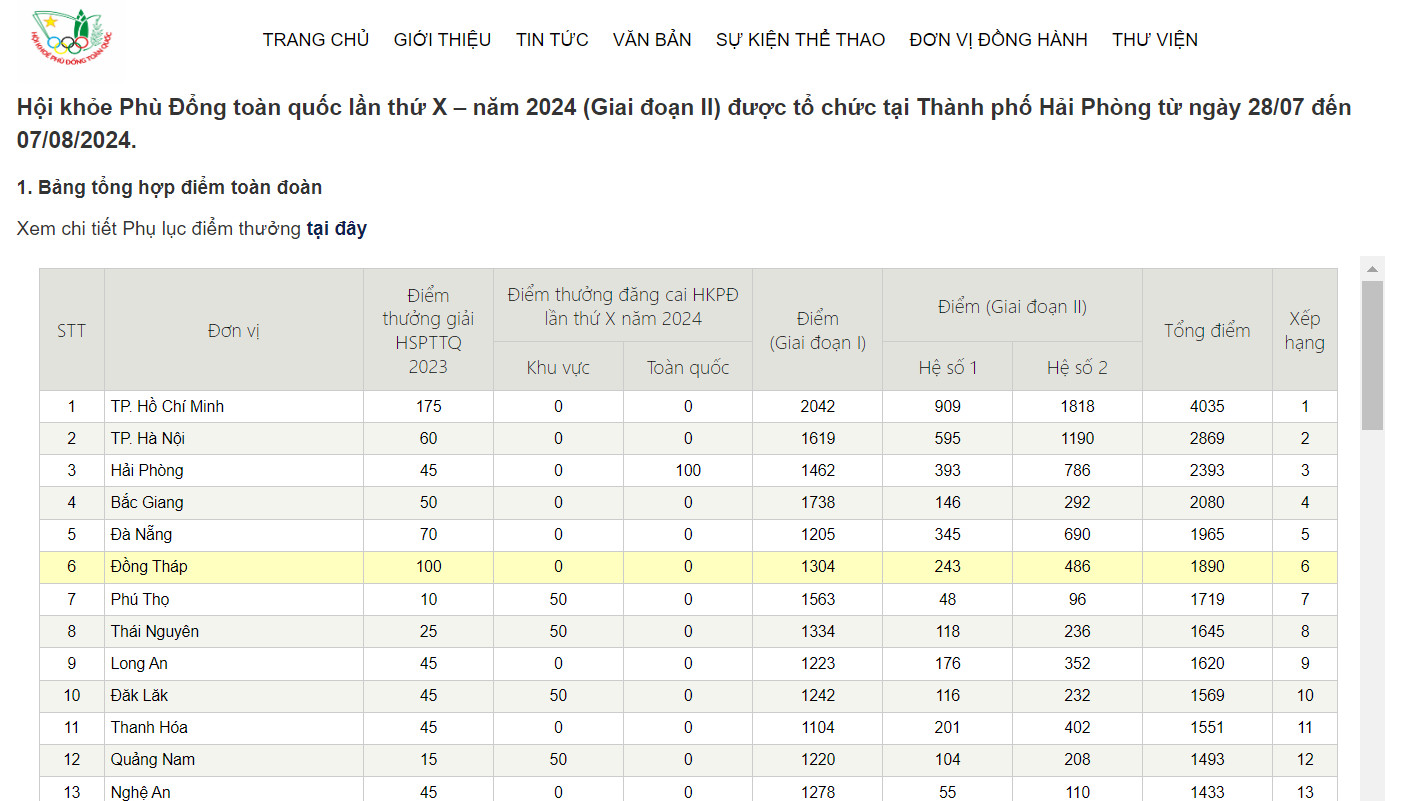Image resolution: width=1403 pixels, height=801 pixels.
Task: Open SỰ KIỆN THỂ THAO menu
Action: click(x=800, y=40)
